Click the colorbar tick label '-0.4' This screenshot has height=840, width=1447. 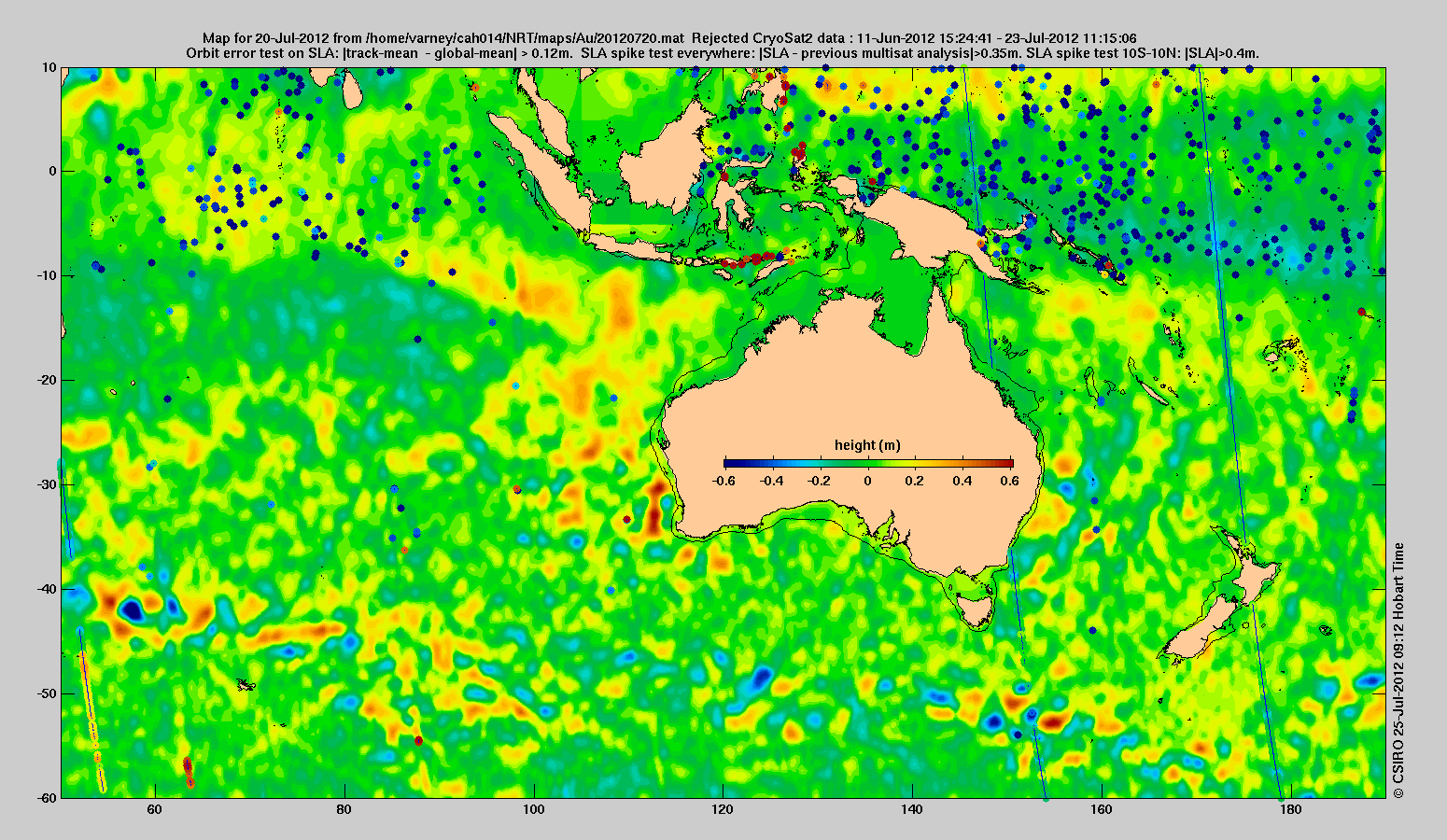pyautogui.click(x=771, y=481)
